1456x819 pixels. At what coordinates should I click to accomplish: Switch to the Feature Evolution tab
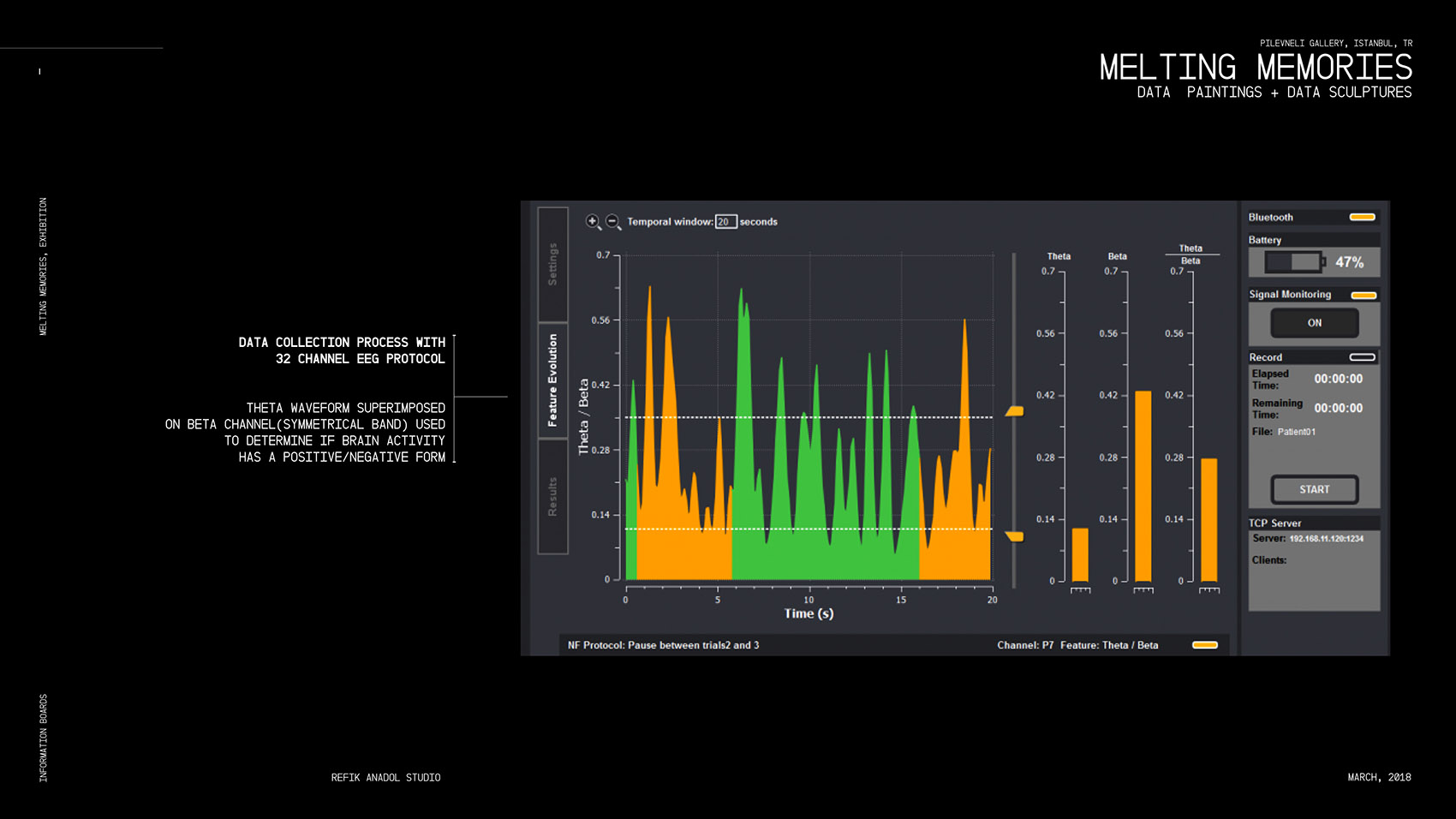click(x=552, y=380)
